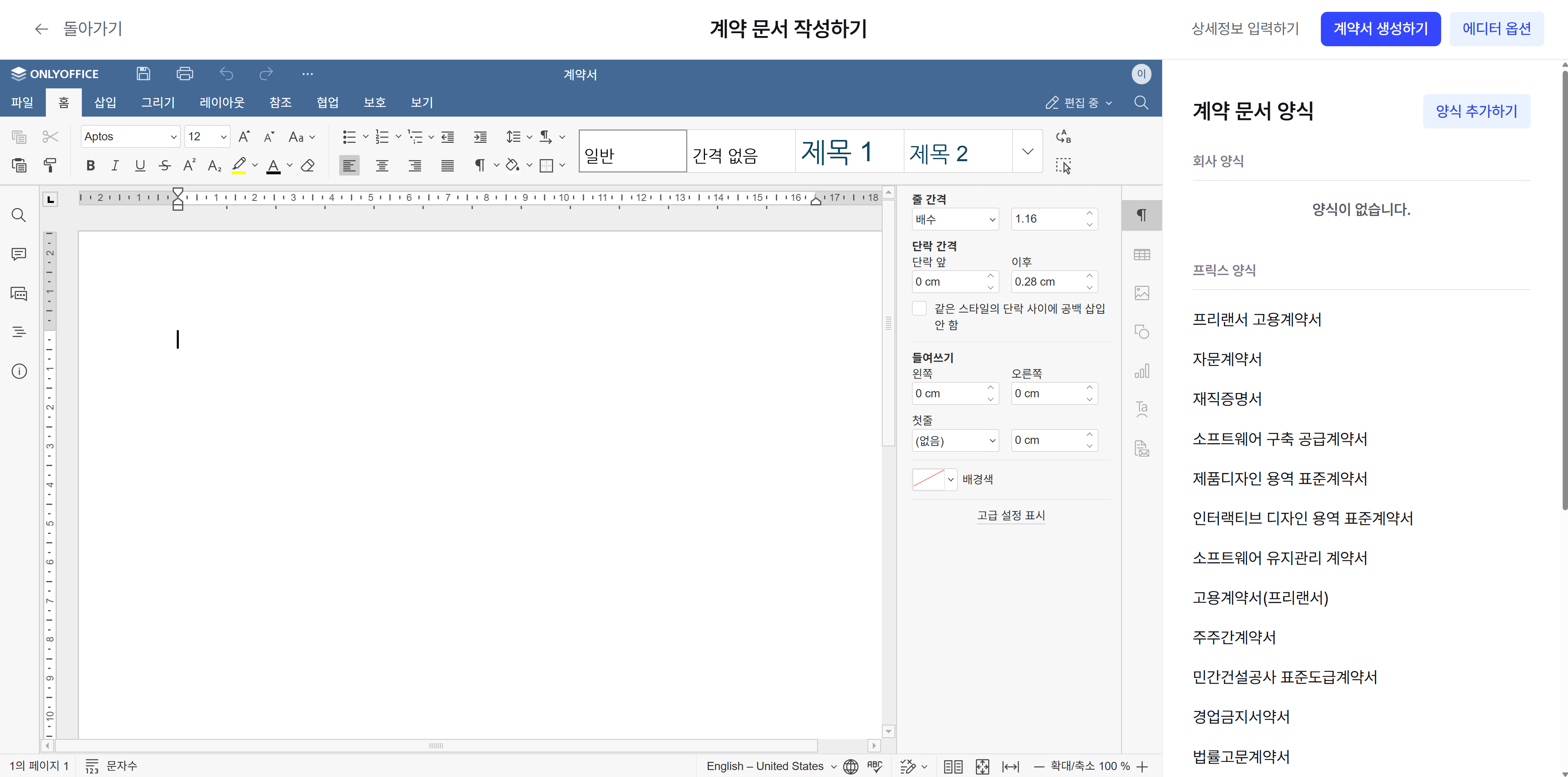
Task: Open Table settings in right sidebar
Action: 1141,254
